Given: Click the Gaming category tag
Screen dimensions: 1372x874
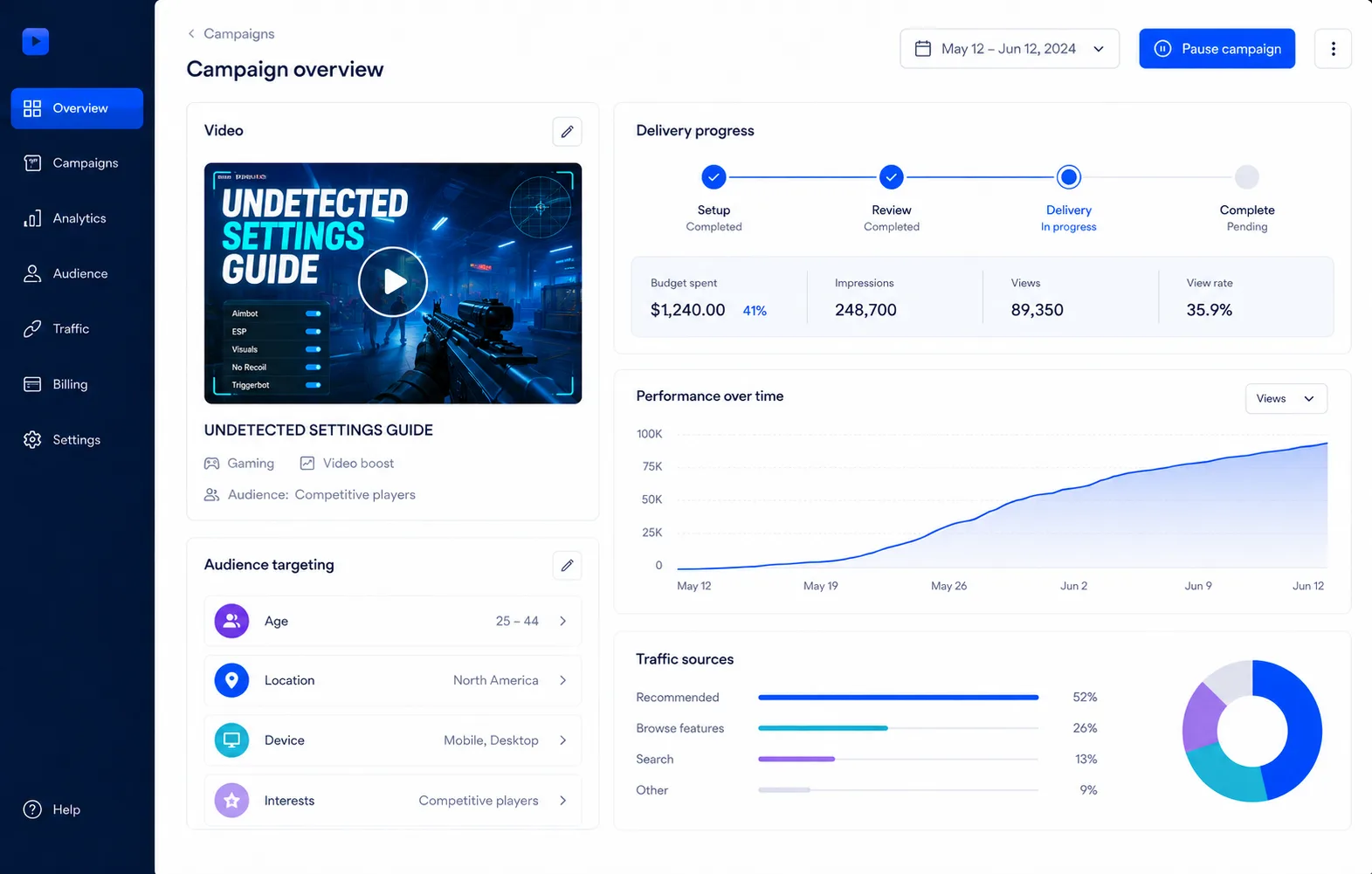Looking at the screenshot, I should (239, 464).
